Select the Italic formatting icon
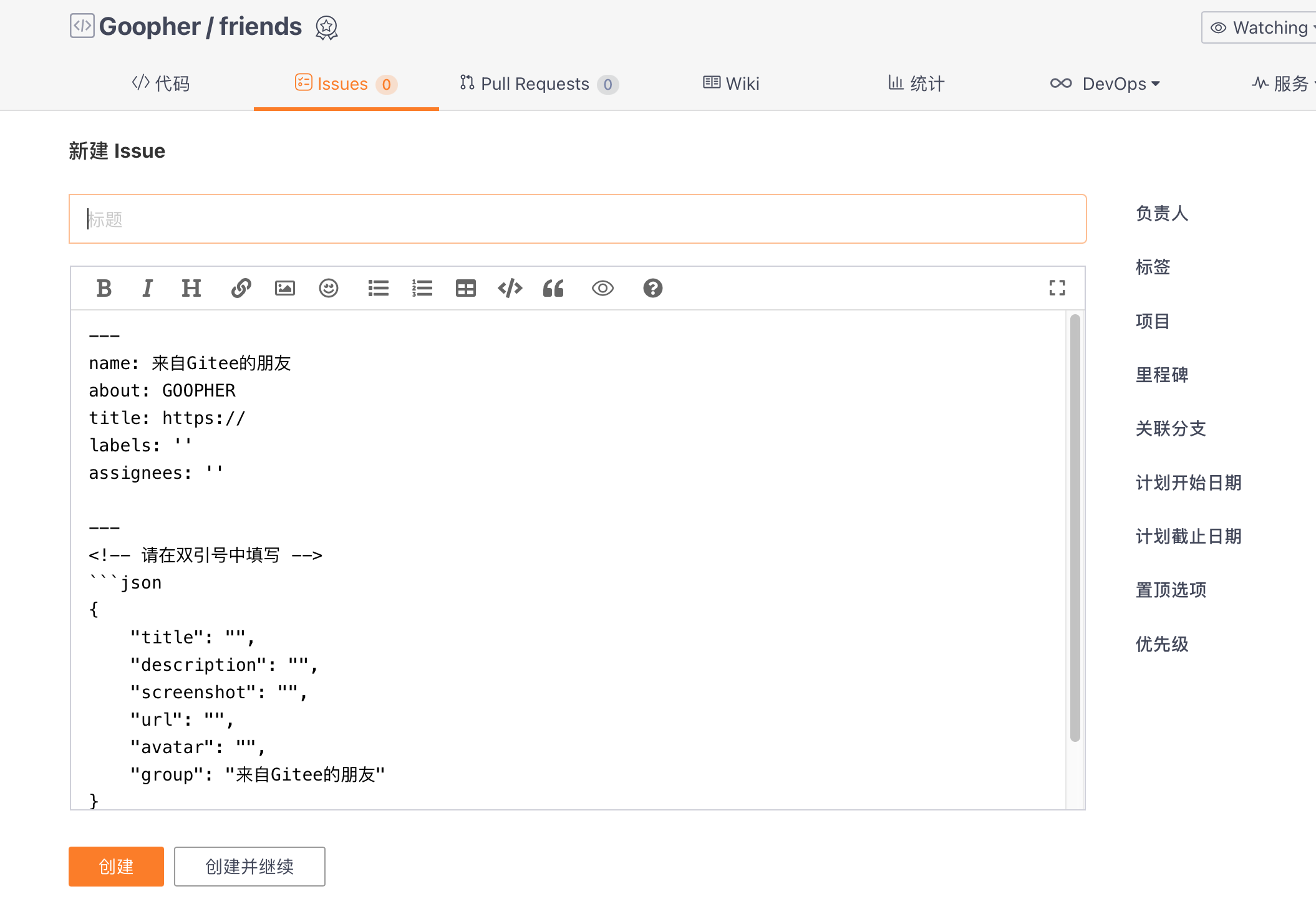 (x=147, y=289)
